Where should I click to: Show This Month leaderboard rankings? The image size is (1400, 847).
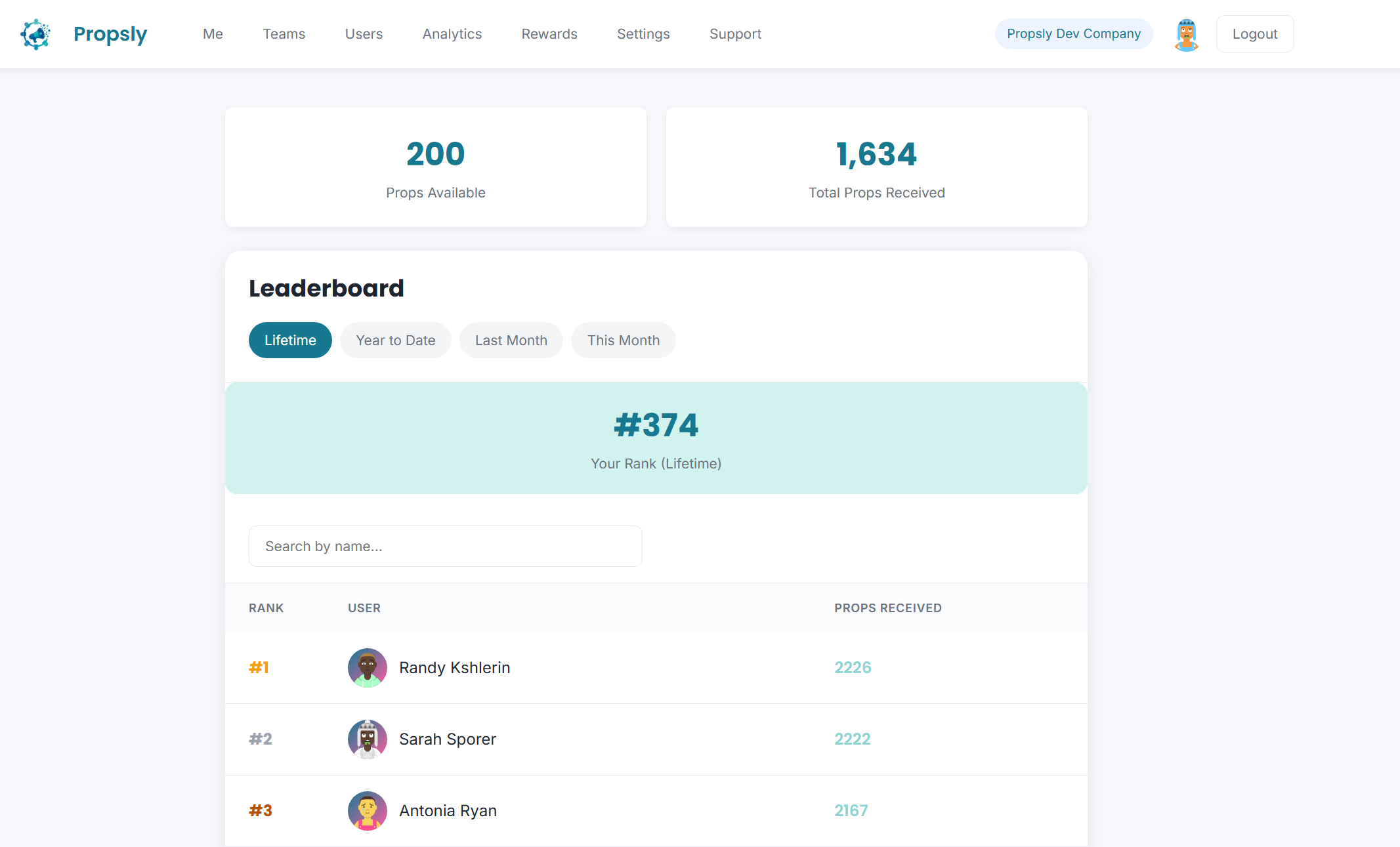click(623, 340)
